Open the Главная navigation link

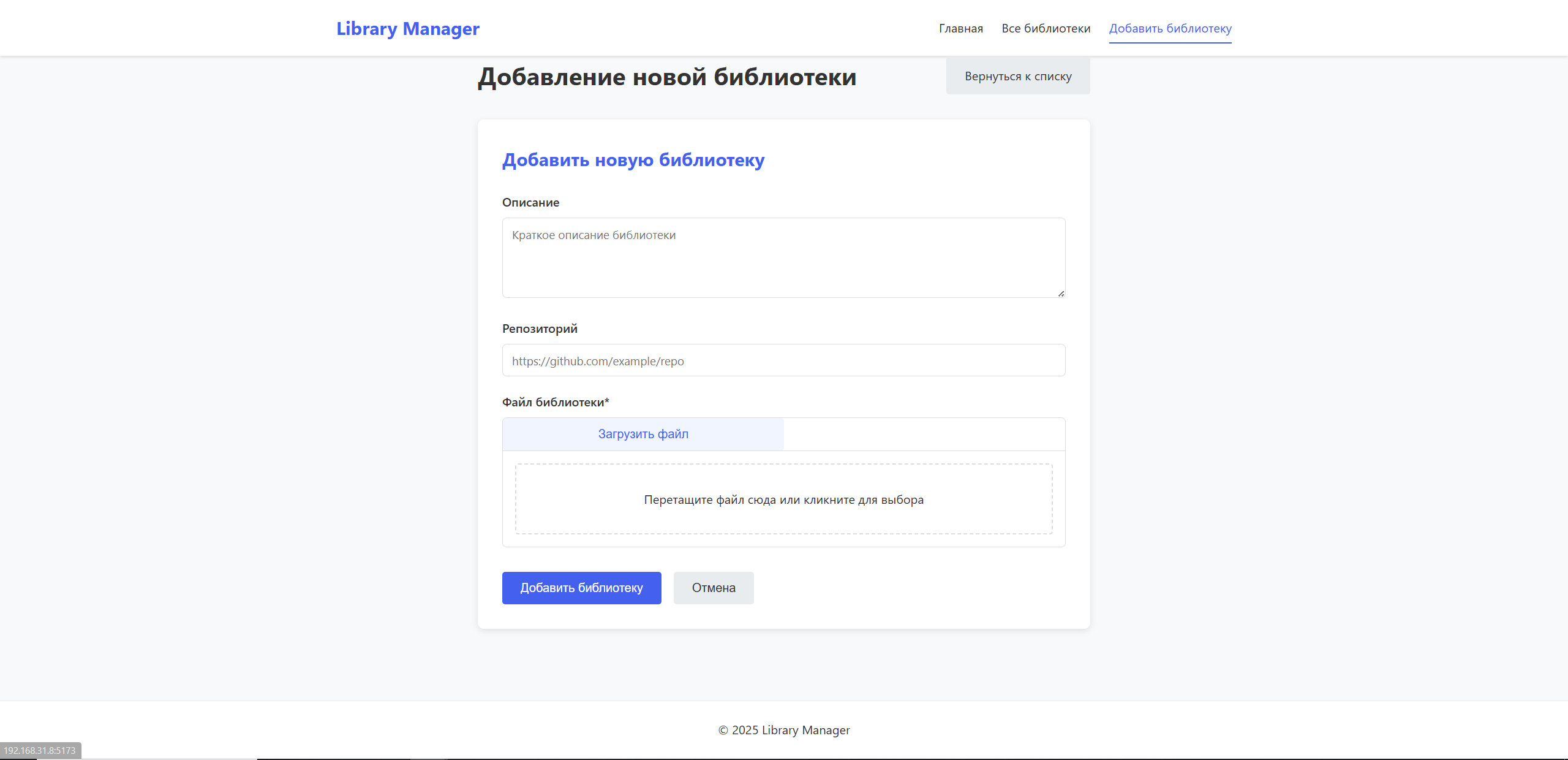[960, 28]
